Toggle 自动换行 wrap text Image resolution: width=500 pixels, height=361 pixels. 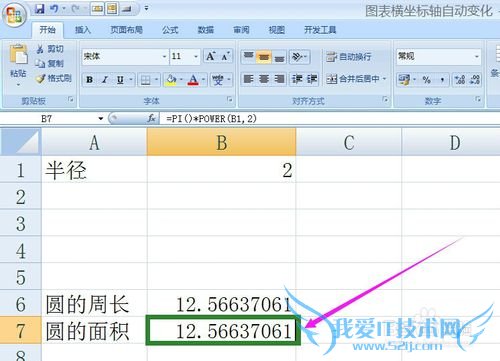349,57
